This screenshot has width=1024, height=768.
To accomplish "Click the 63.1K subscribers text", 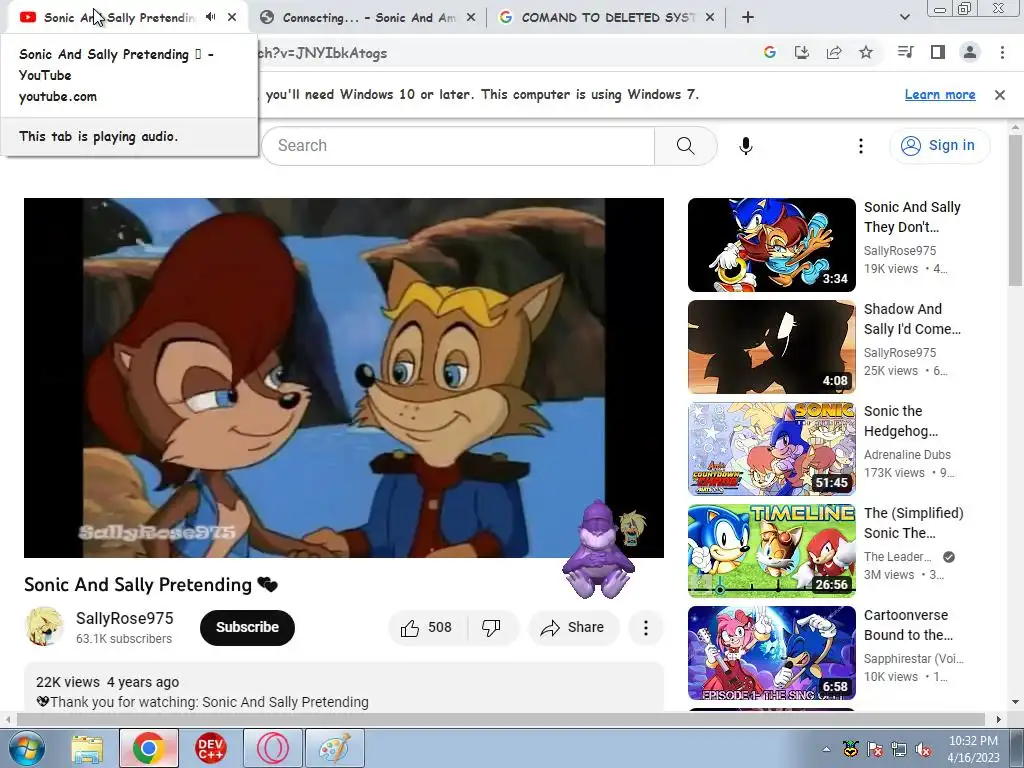I will [124, 639].
